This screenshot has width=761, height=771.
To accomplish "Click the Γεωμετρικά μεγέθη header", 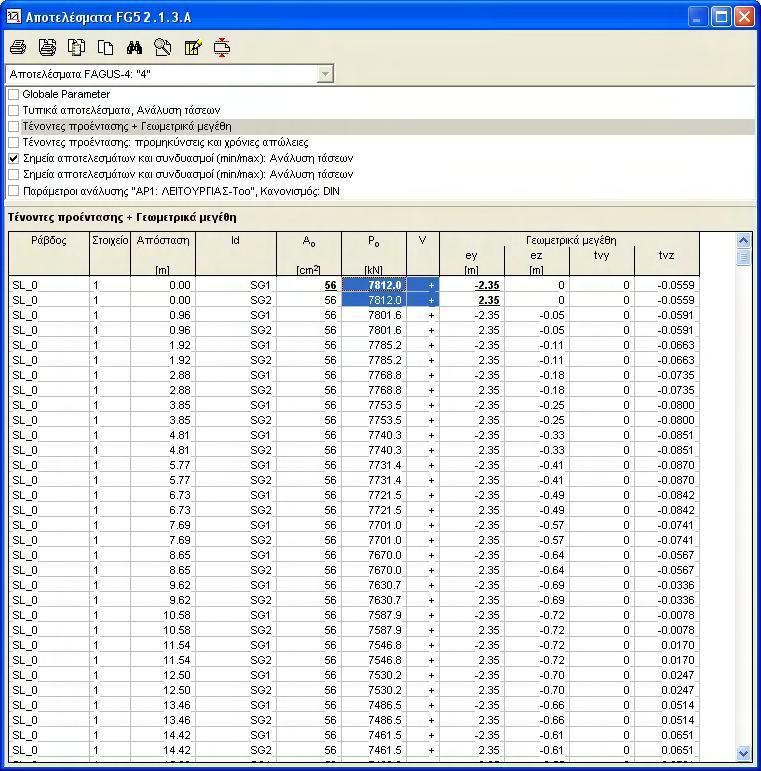I will coord(570,240).
